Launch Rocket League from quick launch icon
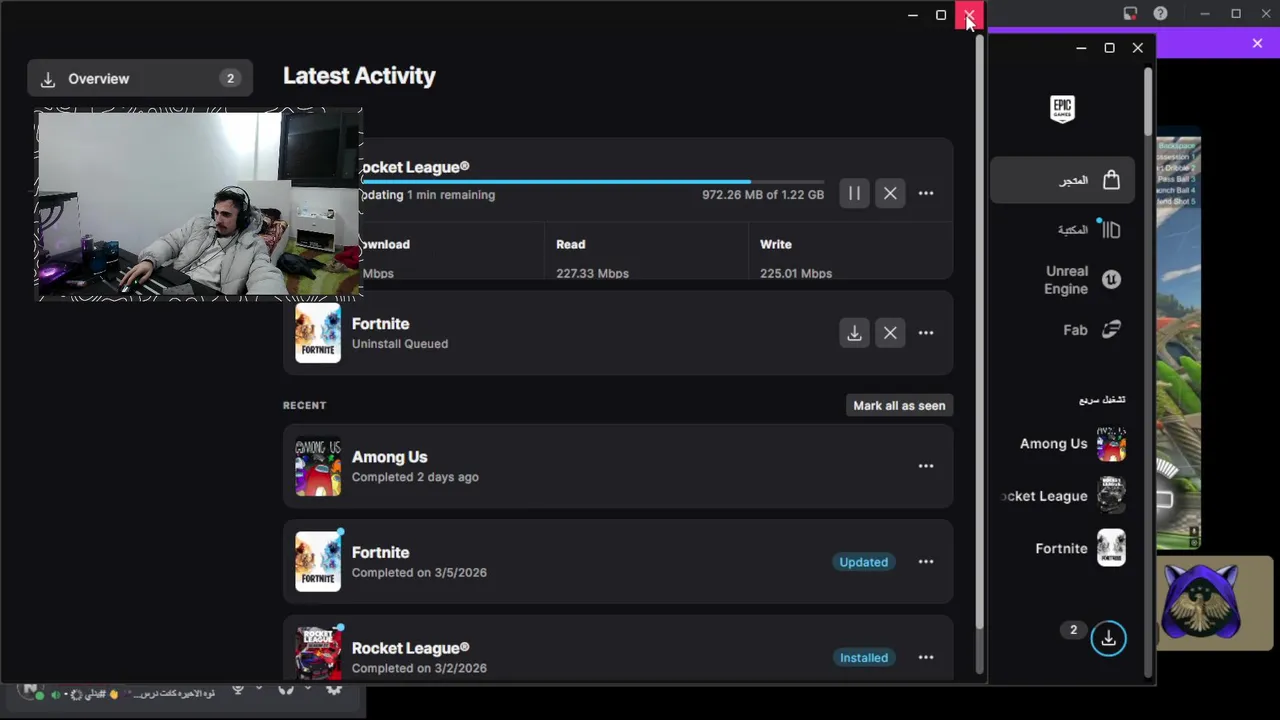The height and width of the screenshot is (720, 1280). coord(1111,496)
